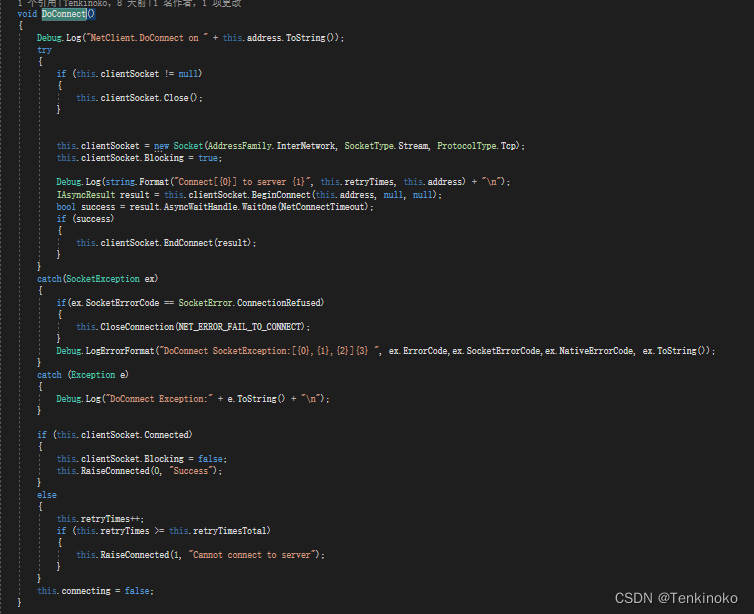Click the "DoConnect Exception:" string literal

click(159, 399)
